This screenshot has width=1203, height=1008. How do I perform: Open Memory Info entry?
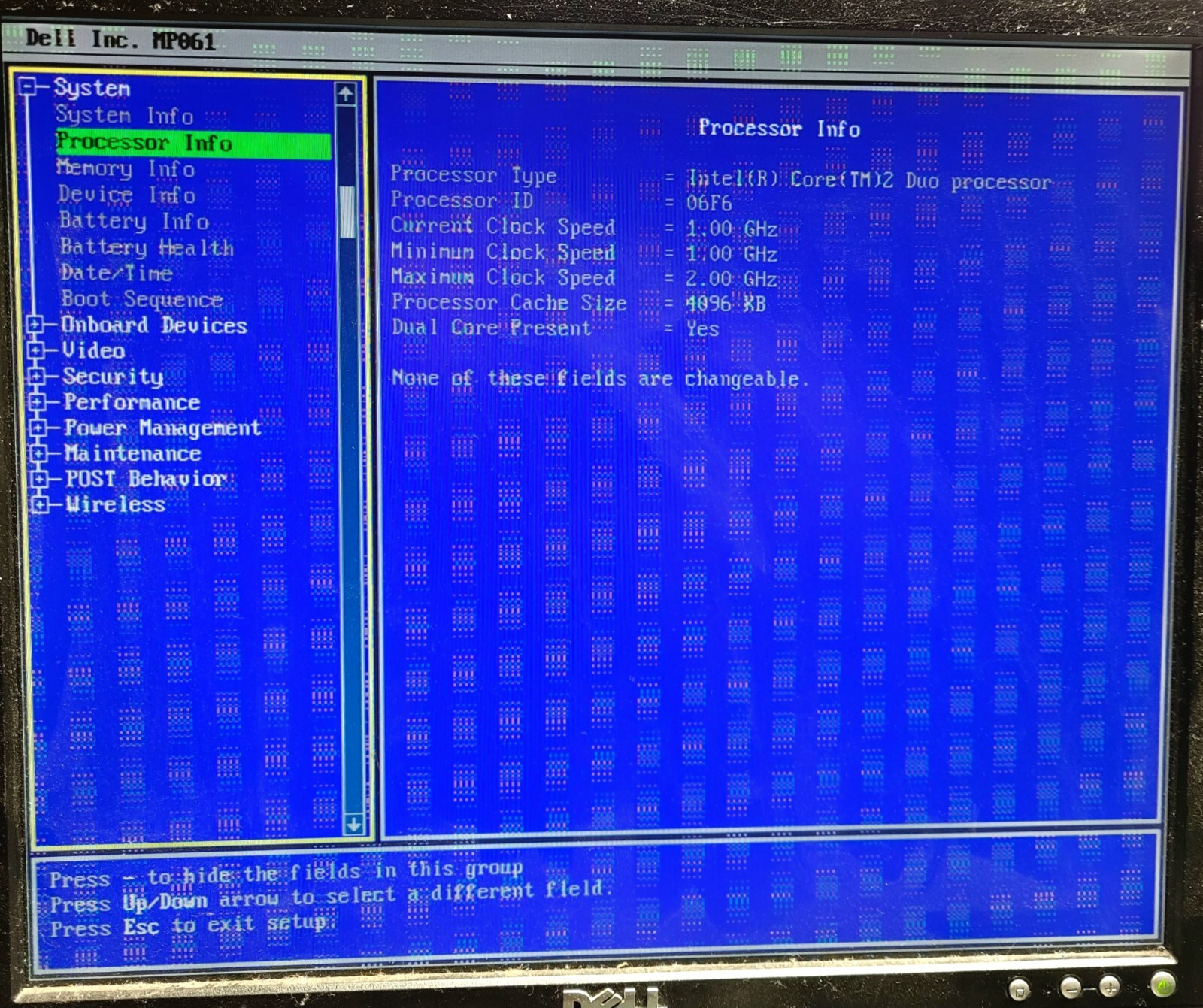click(x=126, y=168)
